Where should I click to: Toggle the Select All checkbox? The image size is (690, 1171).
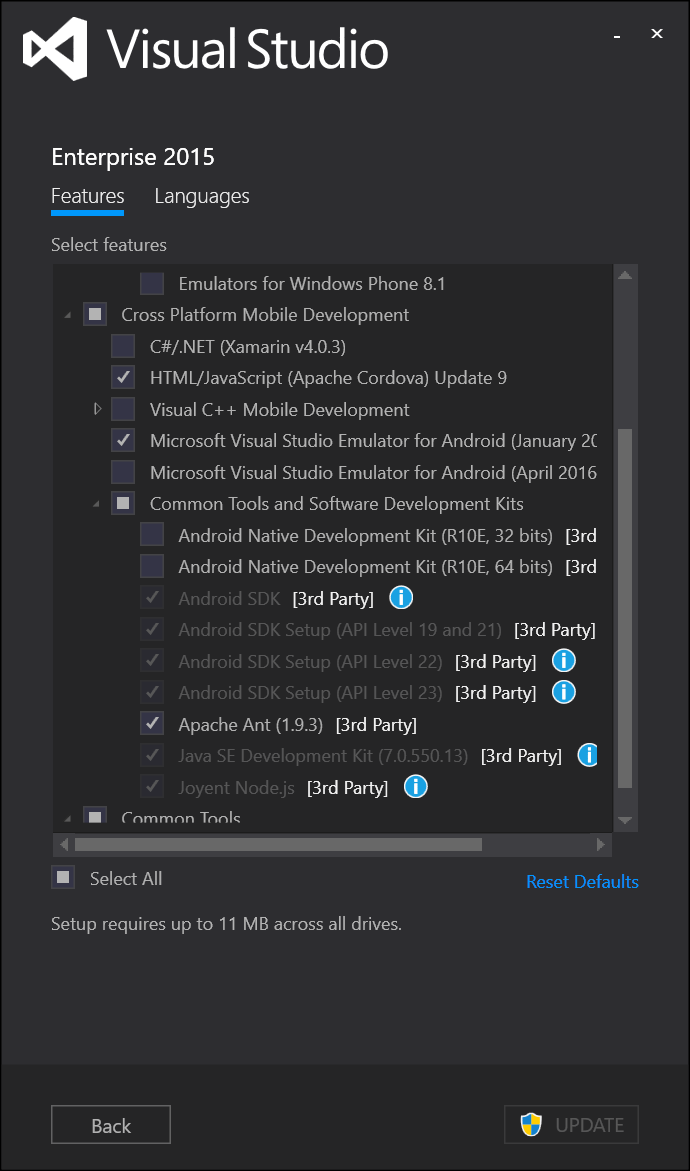tap(64, 878)
